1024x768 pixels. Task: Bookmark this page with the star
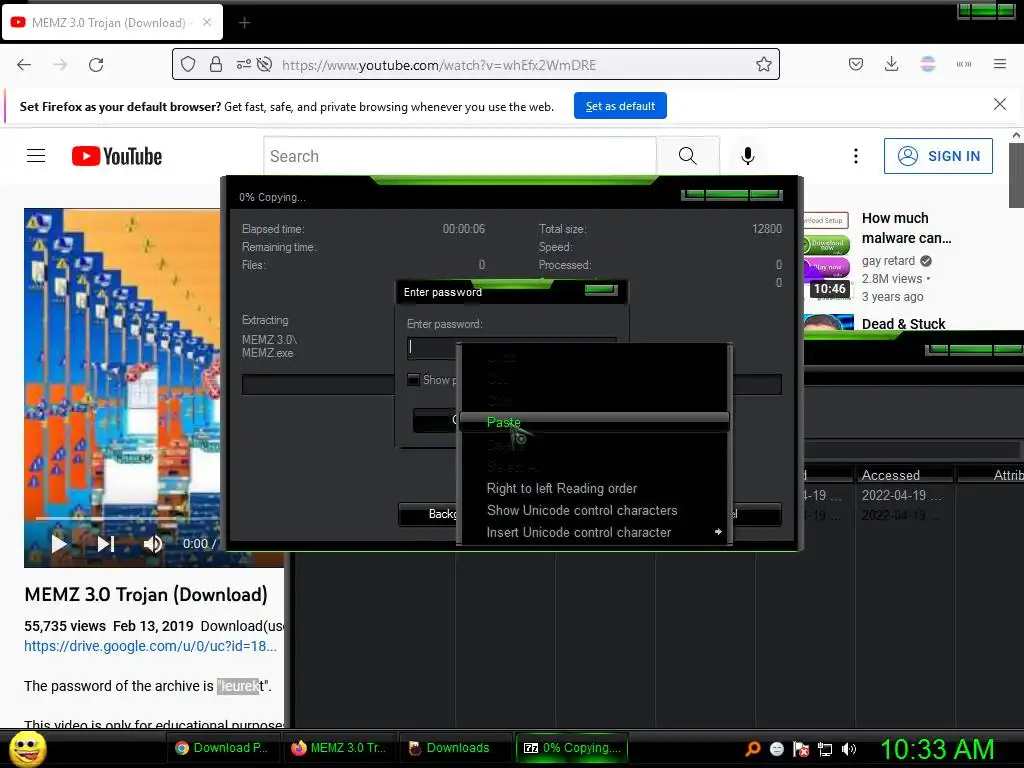[763, 64]
